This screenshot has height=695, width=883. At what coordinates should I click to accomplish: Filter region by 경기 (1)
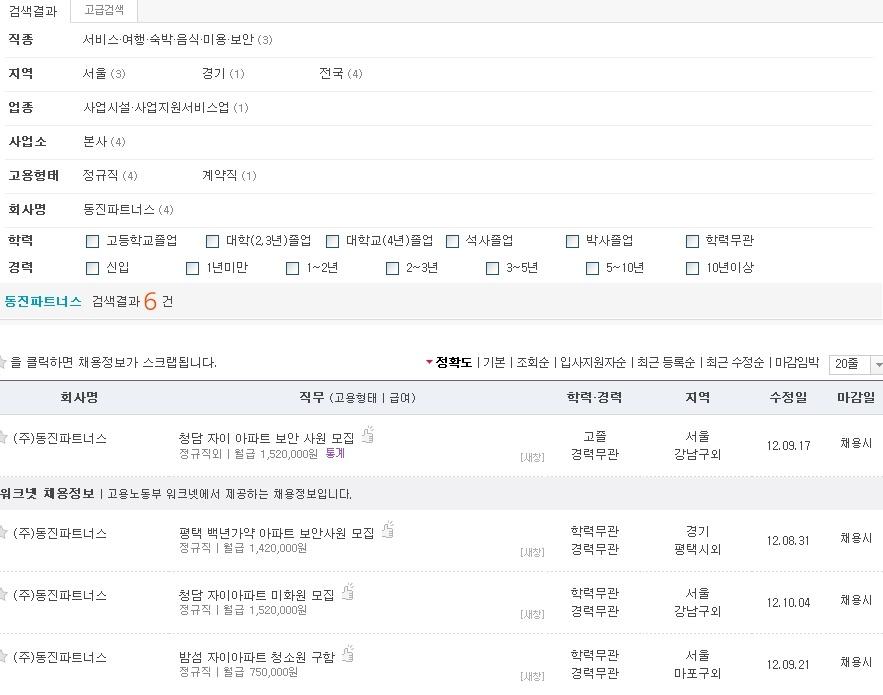224,73
